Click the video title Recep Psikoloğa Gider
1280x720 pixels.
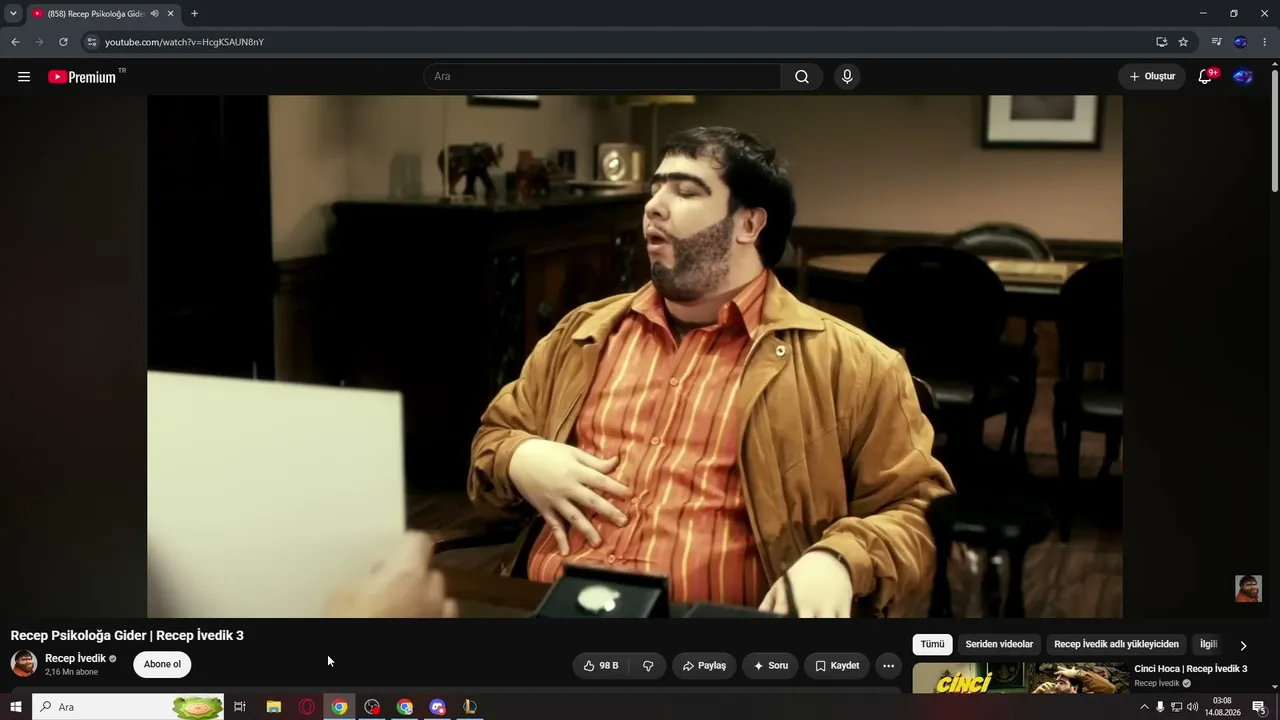click(127, 635)
